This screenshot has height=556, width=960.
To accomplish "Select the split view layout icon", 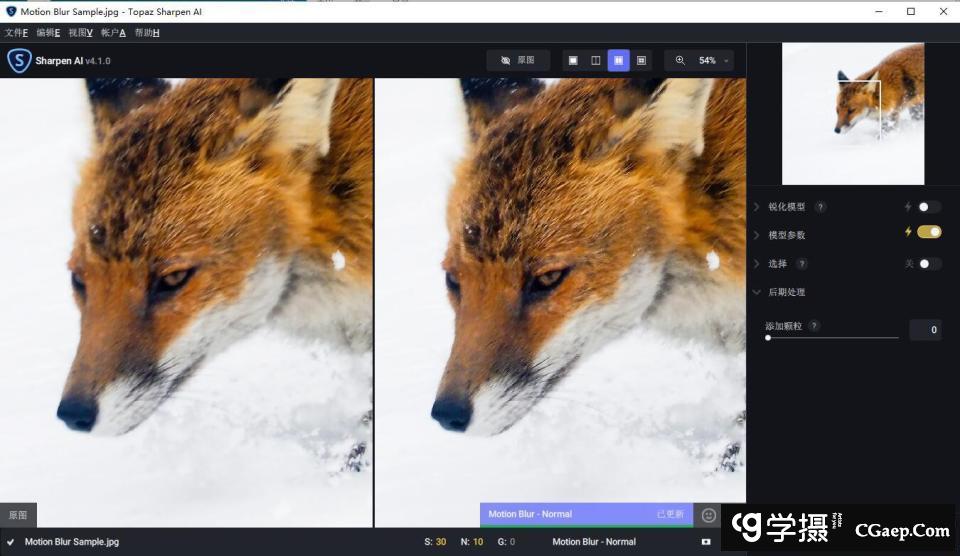I will click(596, 61).
